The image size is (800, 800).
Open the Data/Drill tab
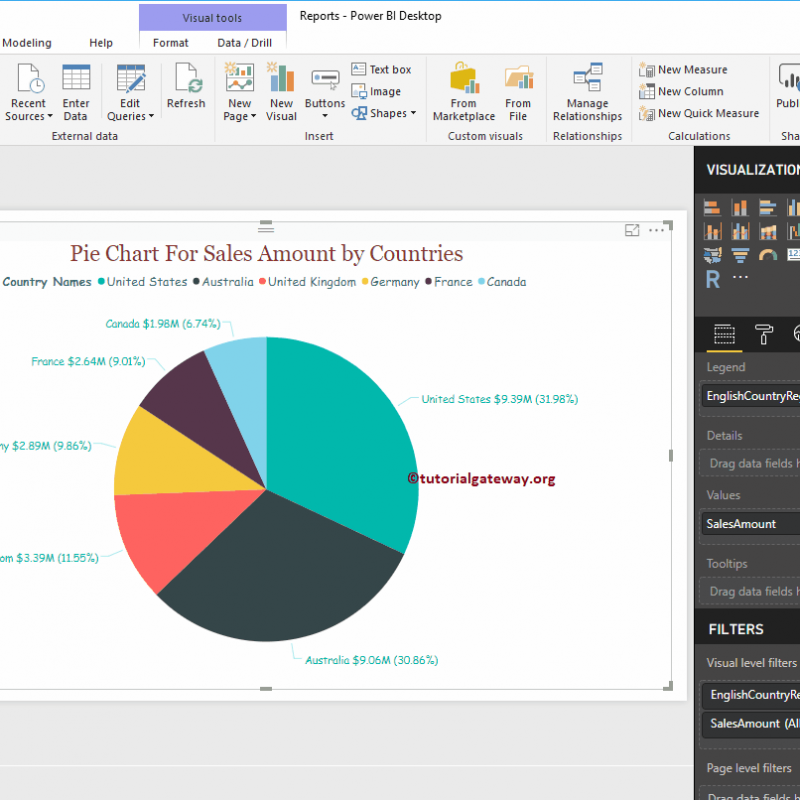click(x=246, y=43)
